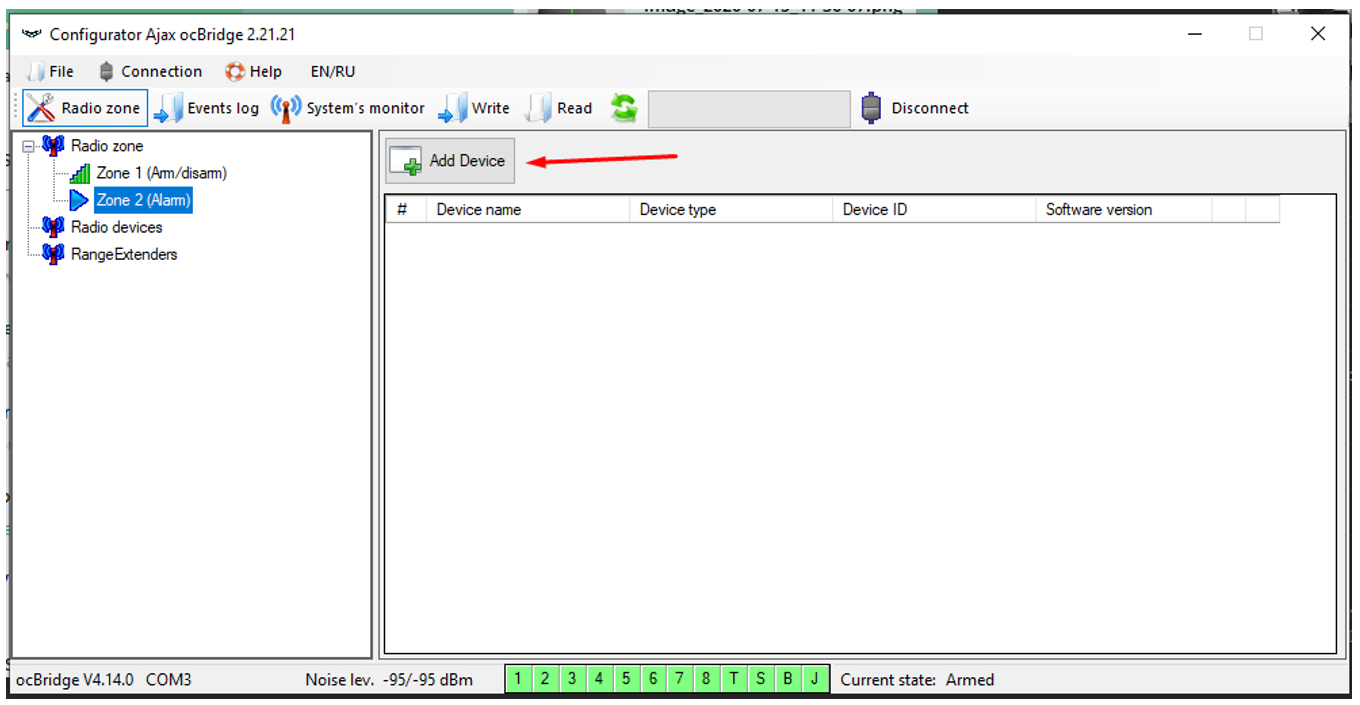
Task: Open System's monitor view
Action: click(348, 108)
